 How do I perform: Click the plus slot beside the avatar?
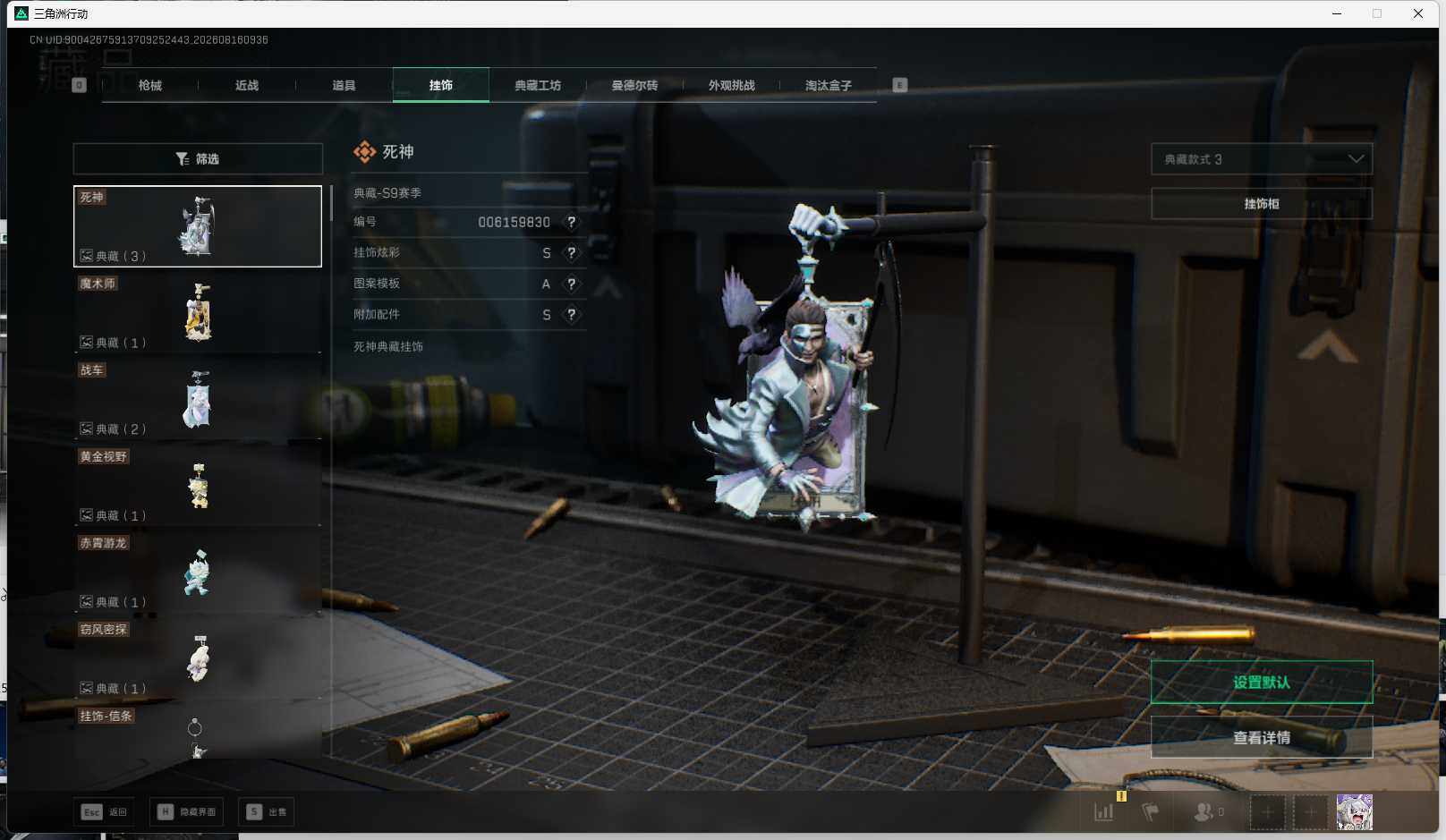coord(1310,812)
